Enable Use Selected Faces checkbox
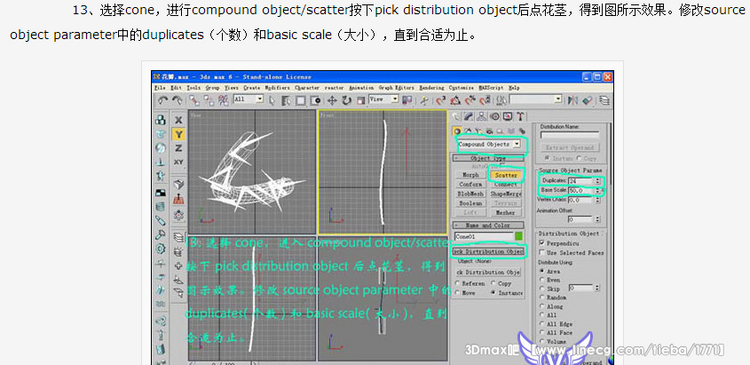This screenshot has width=750, height=365. tap(541, 252)
